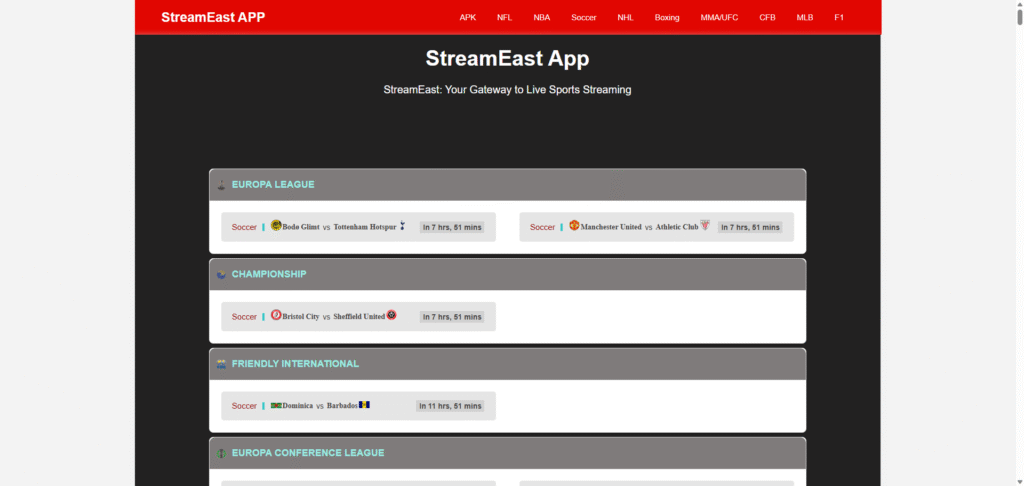The image size is (1024, 486).
Task: Open Bristol City vs Sheffield United match
Action: 359,316
